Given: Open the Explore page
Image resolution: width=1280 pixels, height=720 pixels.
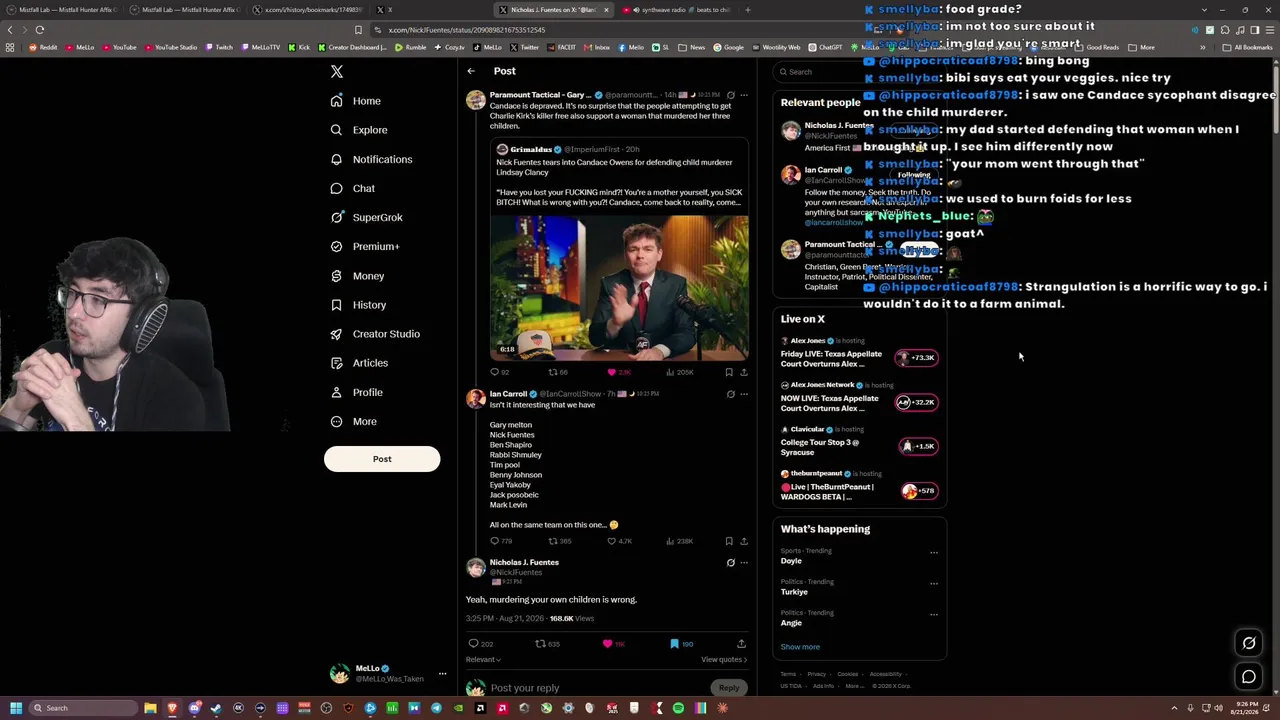Looking at the screenshot, I should point(359,130).
